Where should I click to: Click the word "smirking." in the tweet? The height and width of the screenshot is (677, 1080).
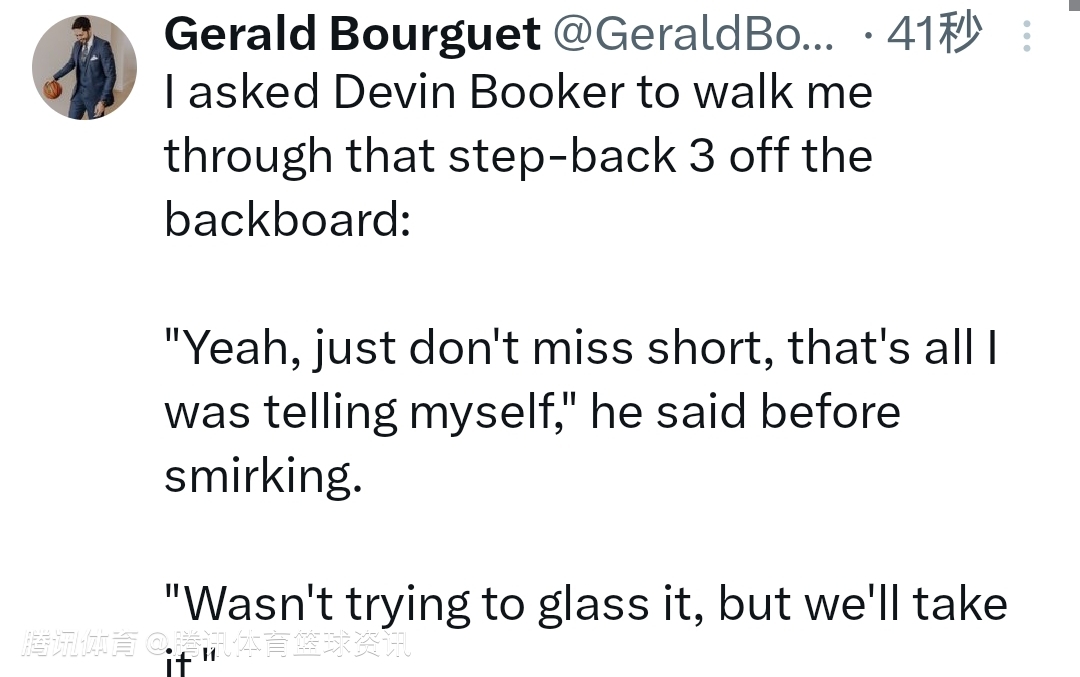262,476
